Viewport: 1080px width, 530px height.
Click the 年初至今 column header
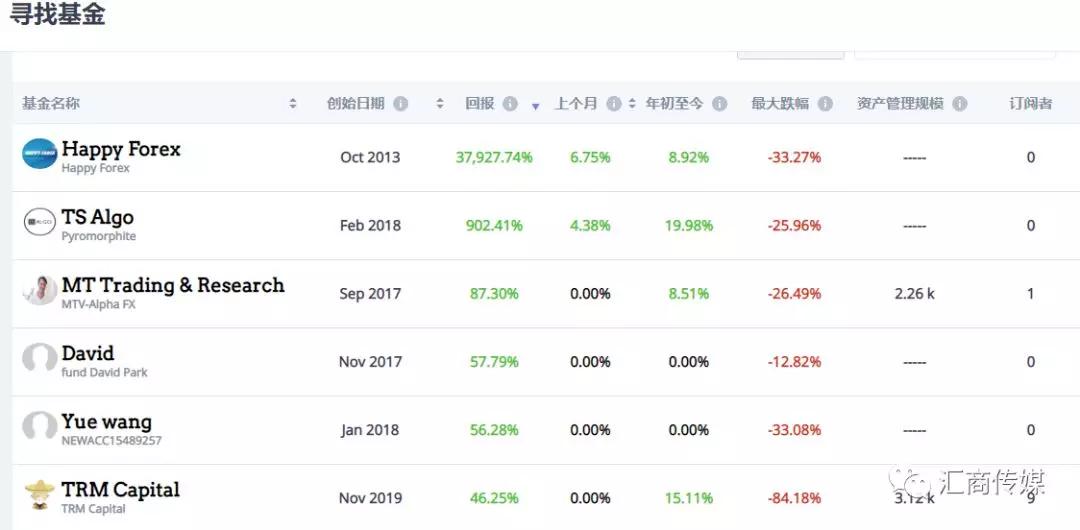click(x=674, y=103)
